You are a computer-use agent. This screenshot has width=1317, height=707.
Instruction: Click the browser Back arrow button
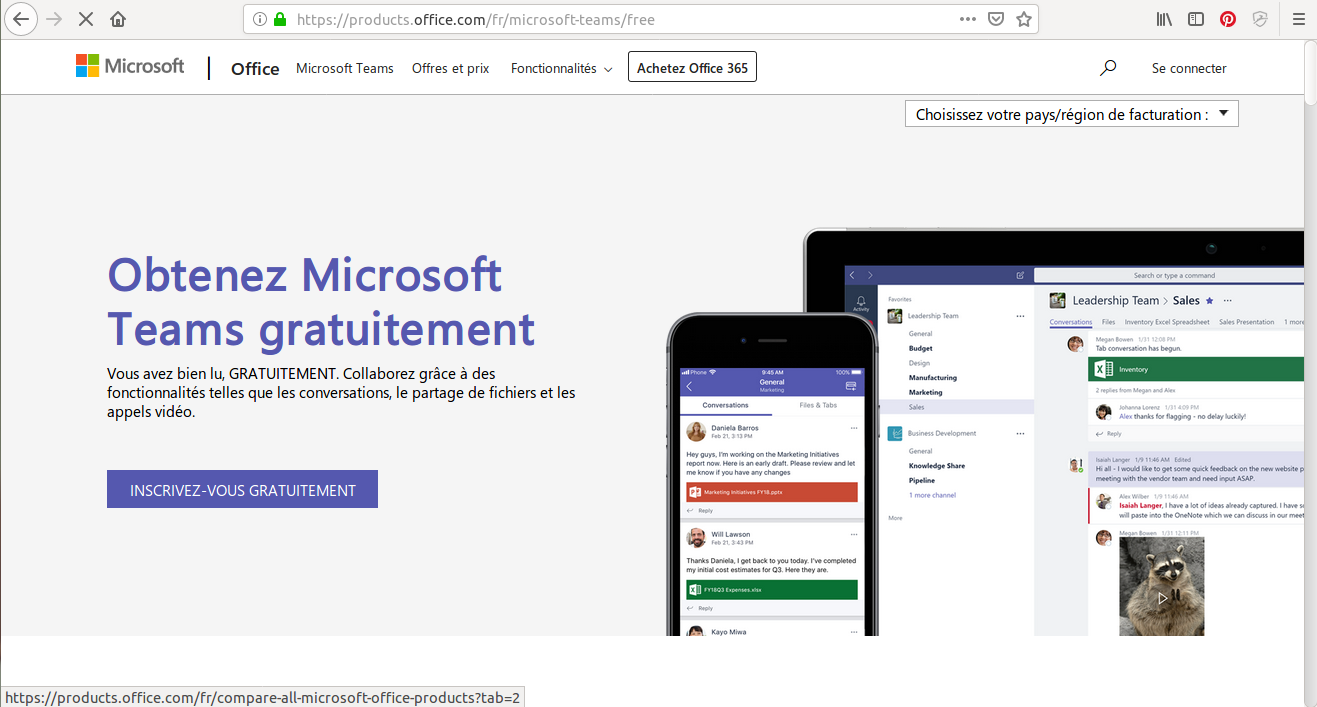[21, 19]
